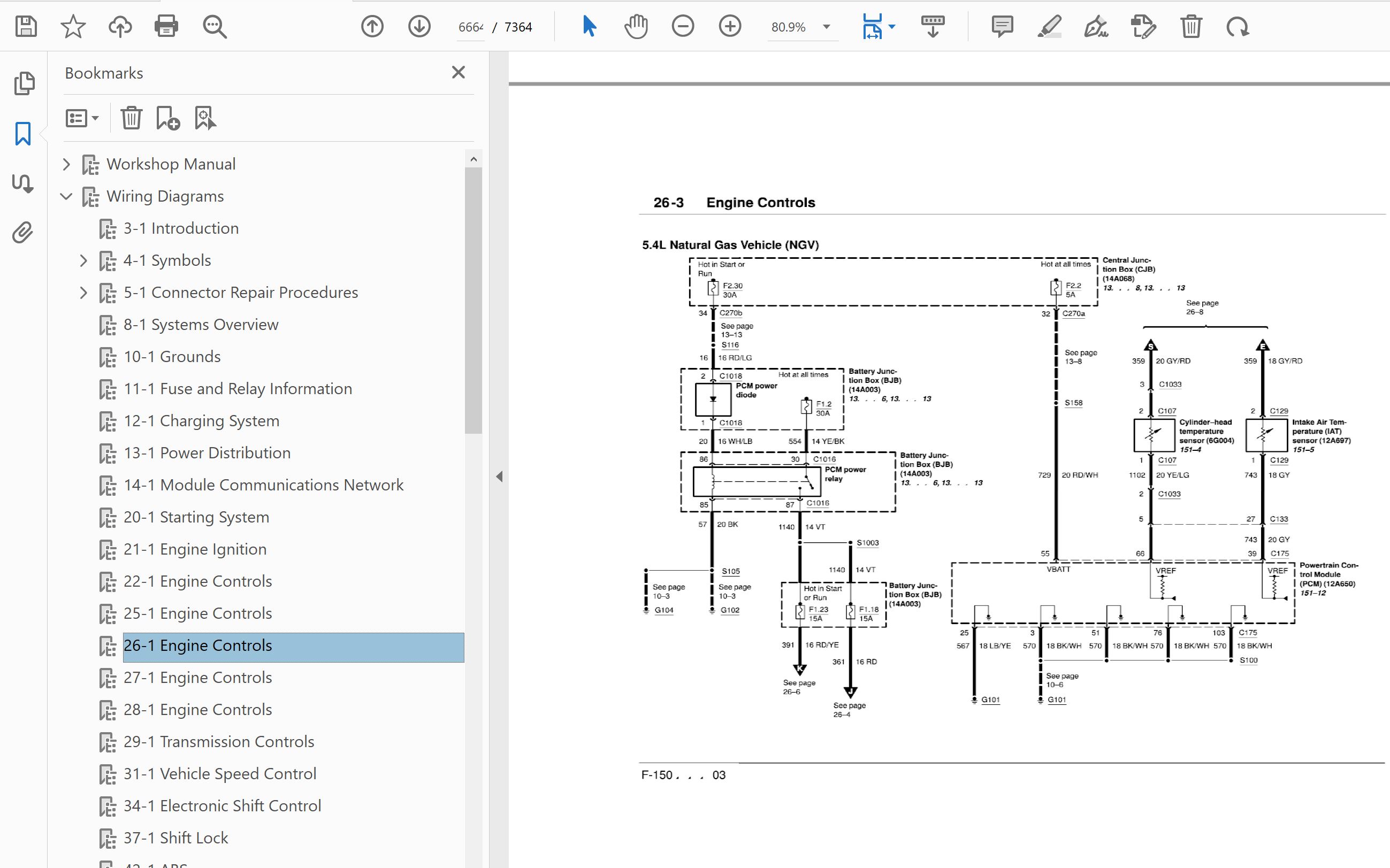Toggle the page thumbnails panel
1390x868 pixels.
click(24, 84)
